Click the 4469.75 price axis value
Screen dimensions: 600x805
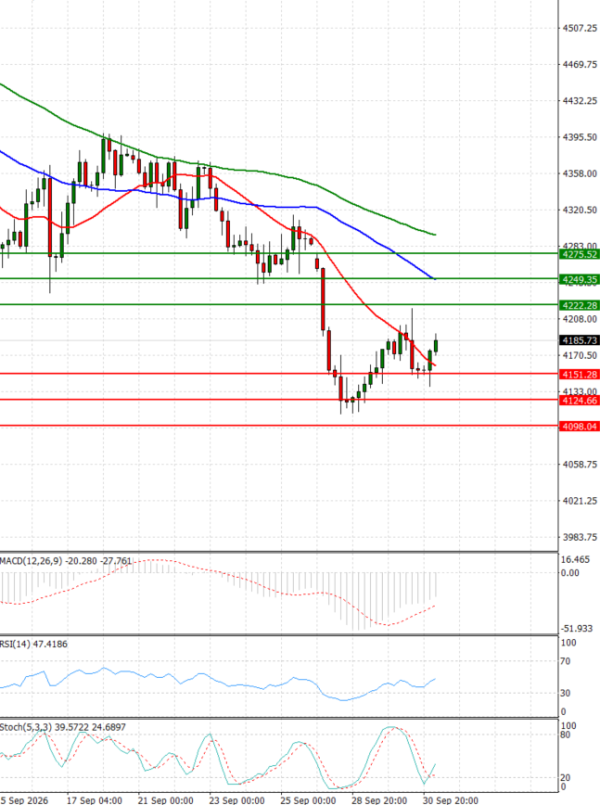580,64
